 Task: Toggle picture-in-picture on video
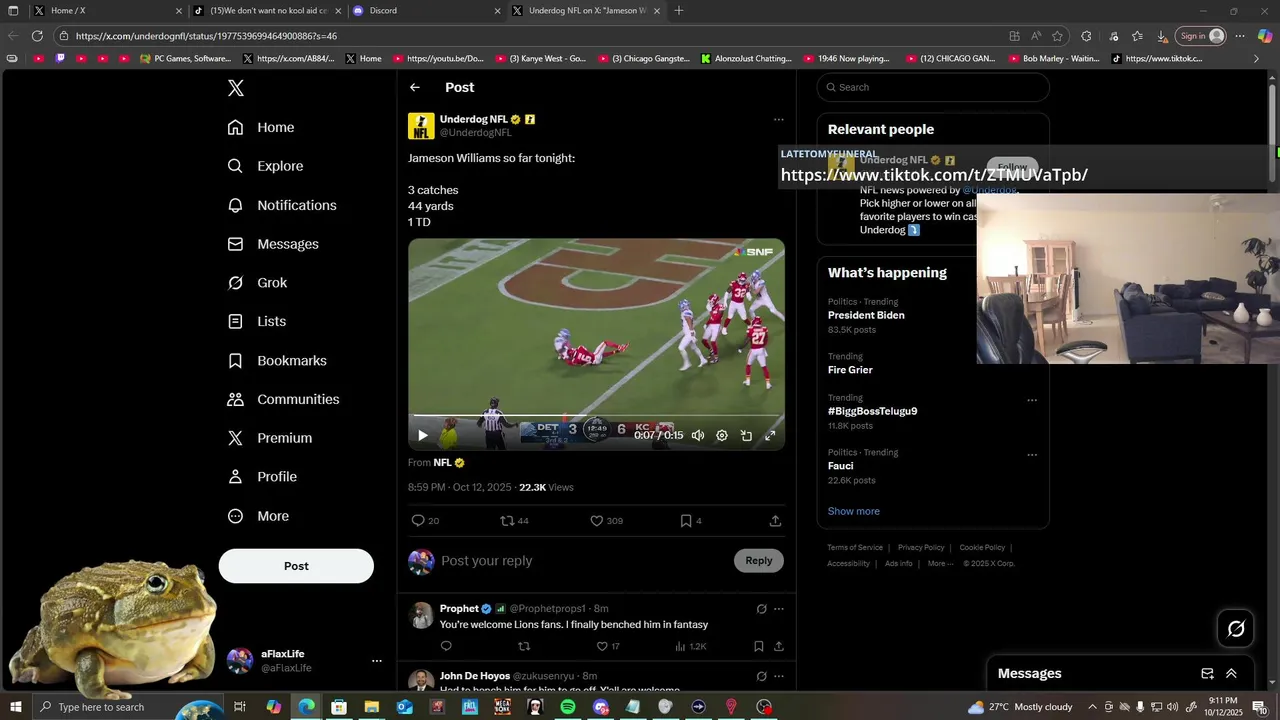[x=746, y=435]
